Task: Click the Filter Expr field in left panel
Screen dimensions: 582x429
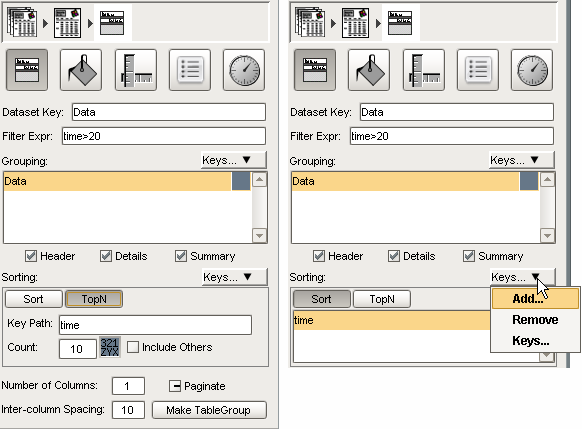Action: pyautogui.click(x=164, y=136)
